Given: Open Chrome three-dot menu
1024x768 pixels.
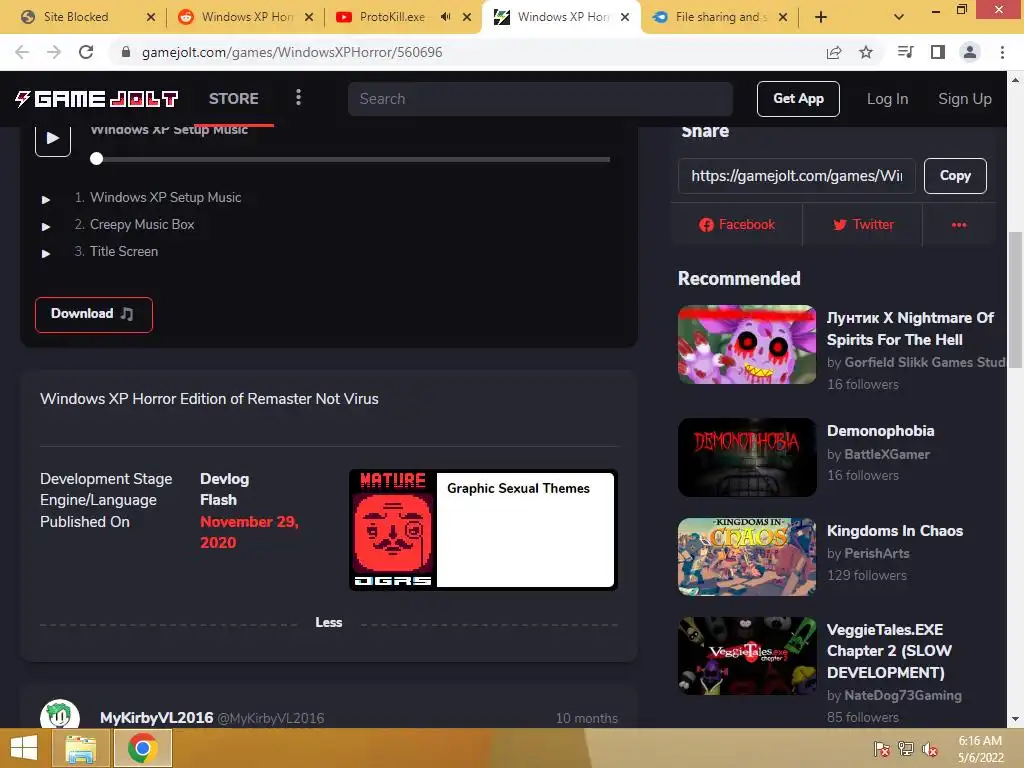Looking at the screenshot, I should [1002, 52].
